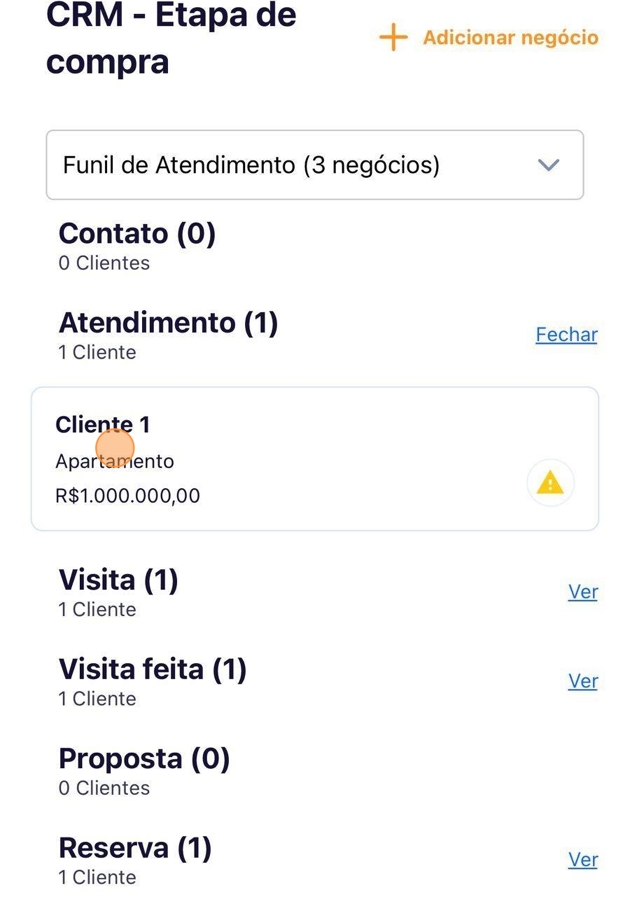Select the Contato (0) stage heading

[137, 234]
